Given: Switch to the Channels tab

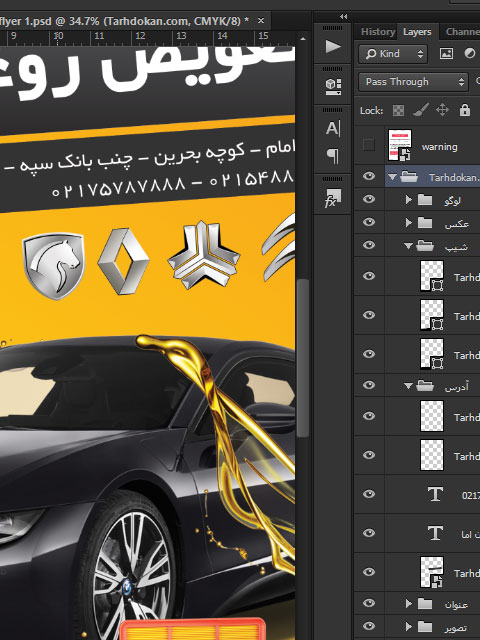Looking at the screenshot, I should click(x=462, y=32).
